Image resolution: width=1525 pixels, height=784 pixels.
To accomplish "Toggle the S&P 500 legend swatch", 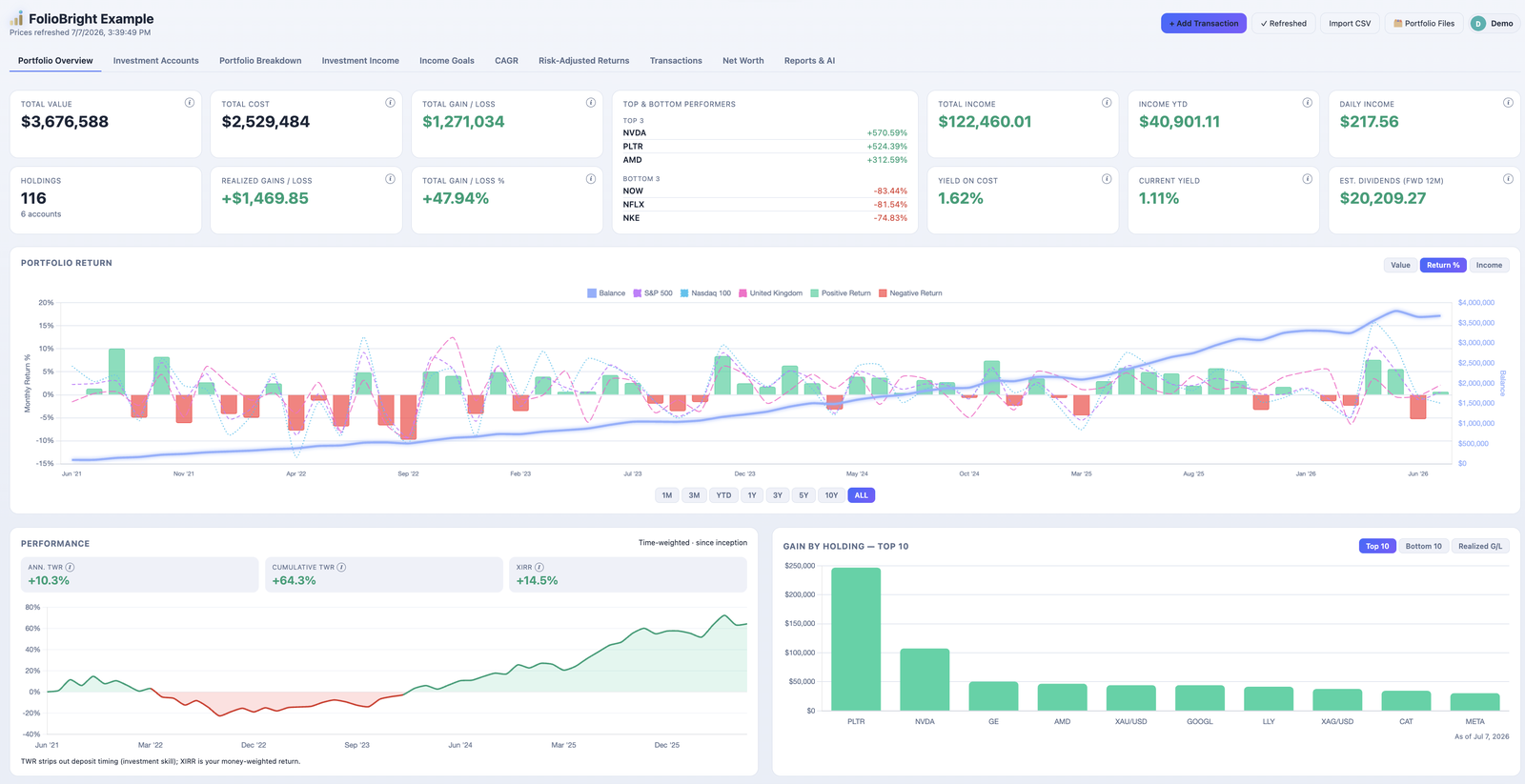I will point(638,293).
